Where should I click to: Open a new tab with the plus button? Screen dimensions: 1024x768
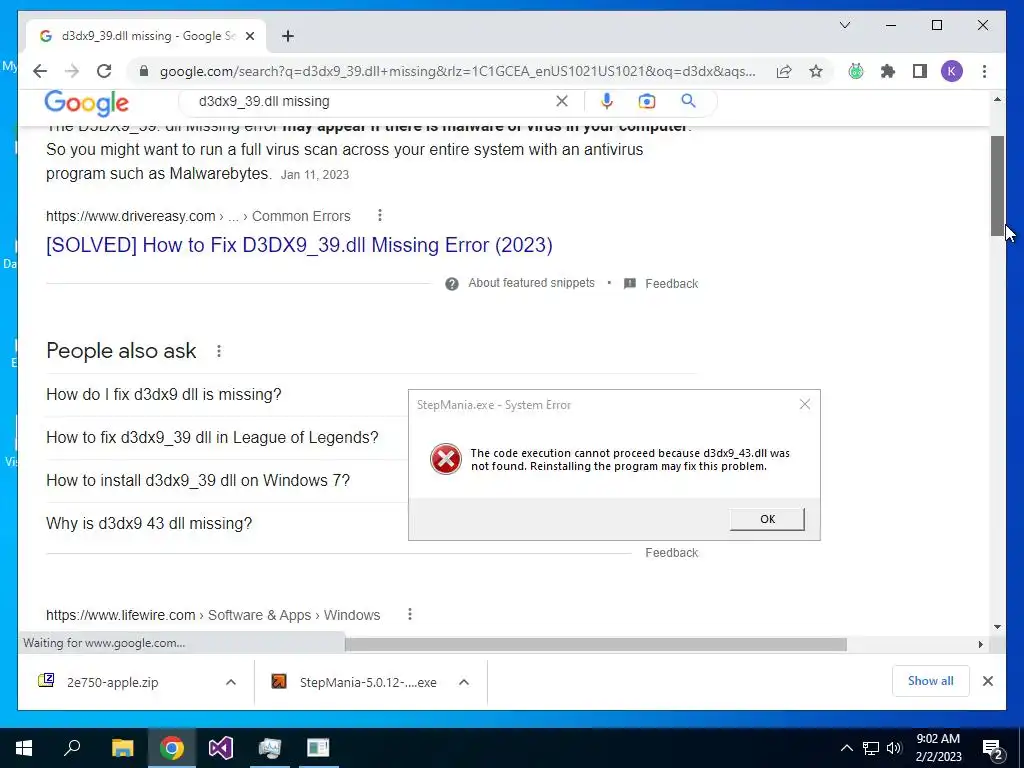coord(288,36)
